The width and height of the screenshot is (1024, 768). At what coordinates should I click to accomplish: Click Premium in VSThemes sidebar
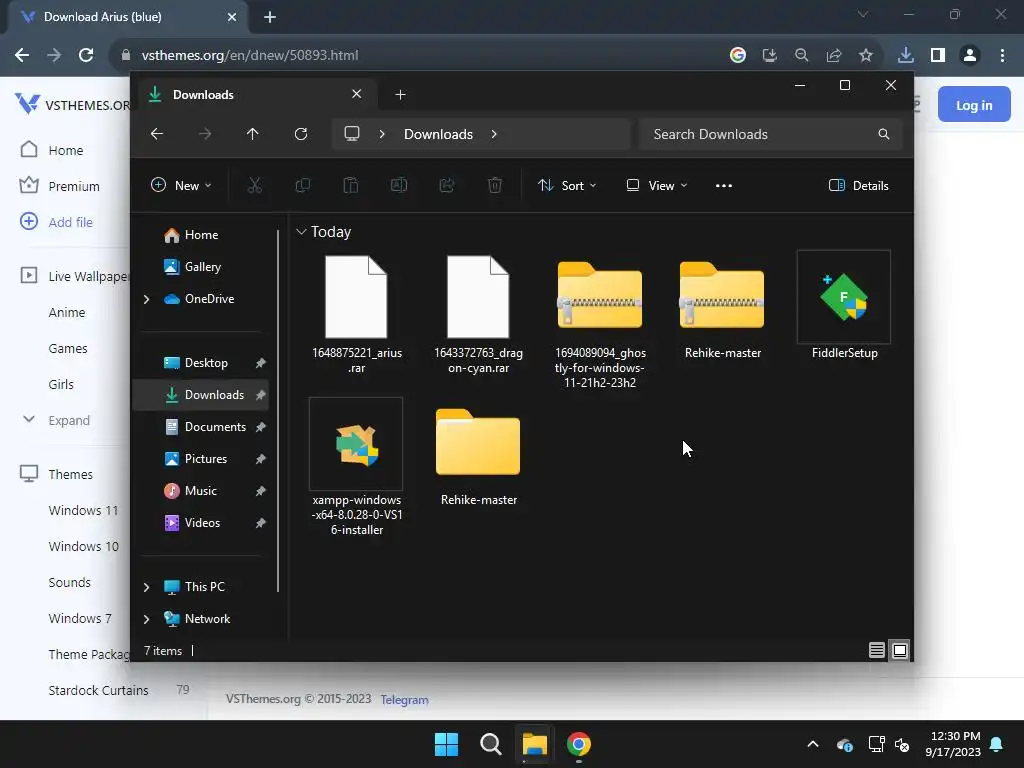tap(74, 186)
